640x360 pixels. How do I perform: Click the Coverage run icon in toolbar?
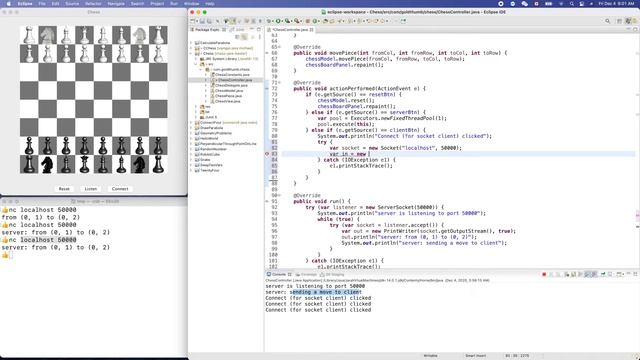(287, 21)
